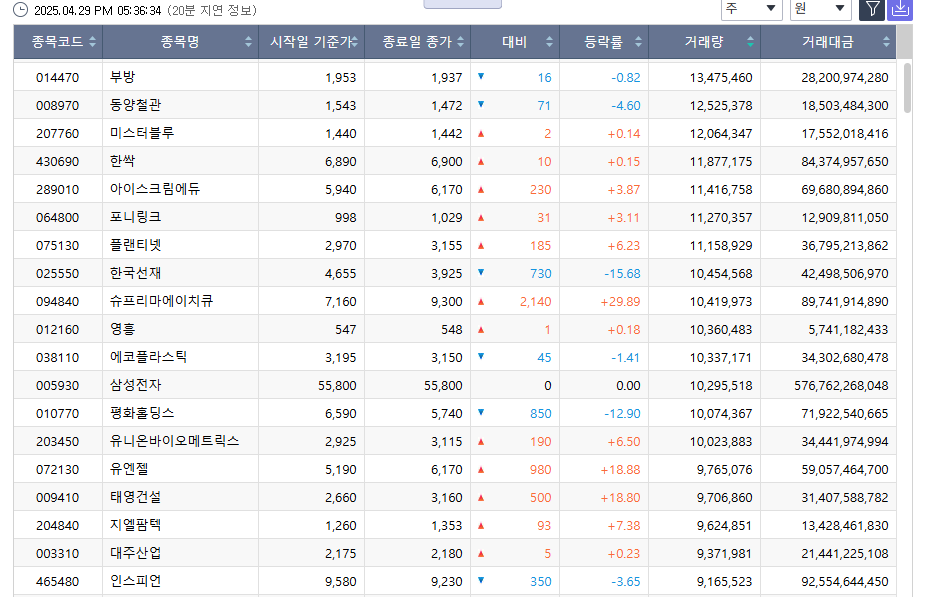Click the 20분 지연 정보 notice text

tap(212, 11)
